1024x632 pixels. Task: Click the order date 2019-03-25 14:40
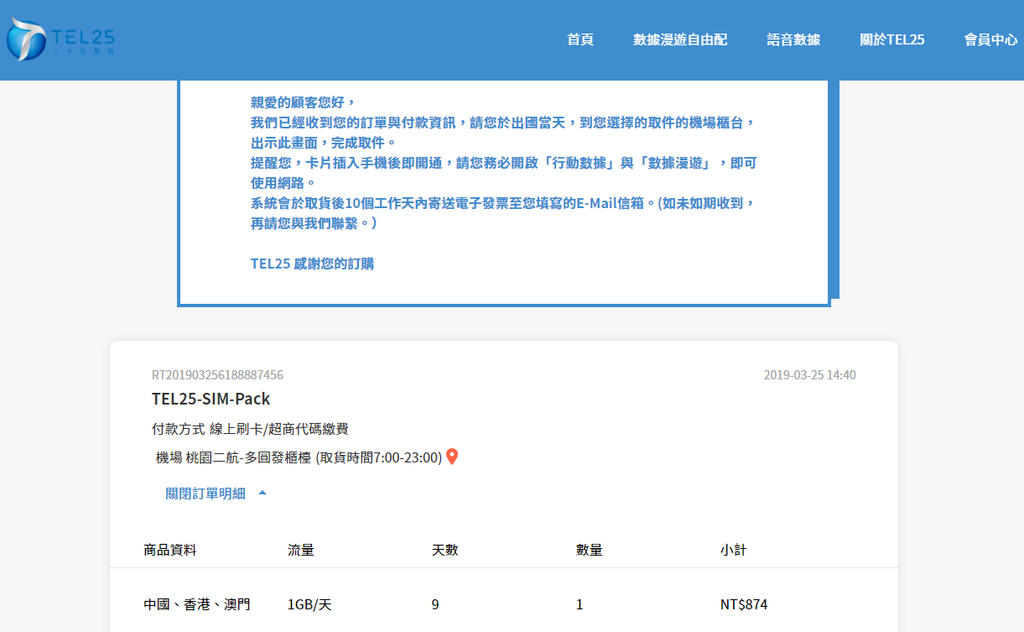coord(809,375)
